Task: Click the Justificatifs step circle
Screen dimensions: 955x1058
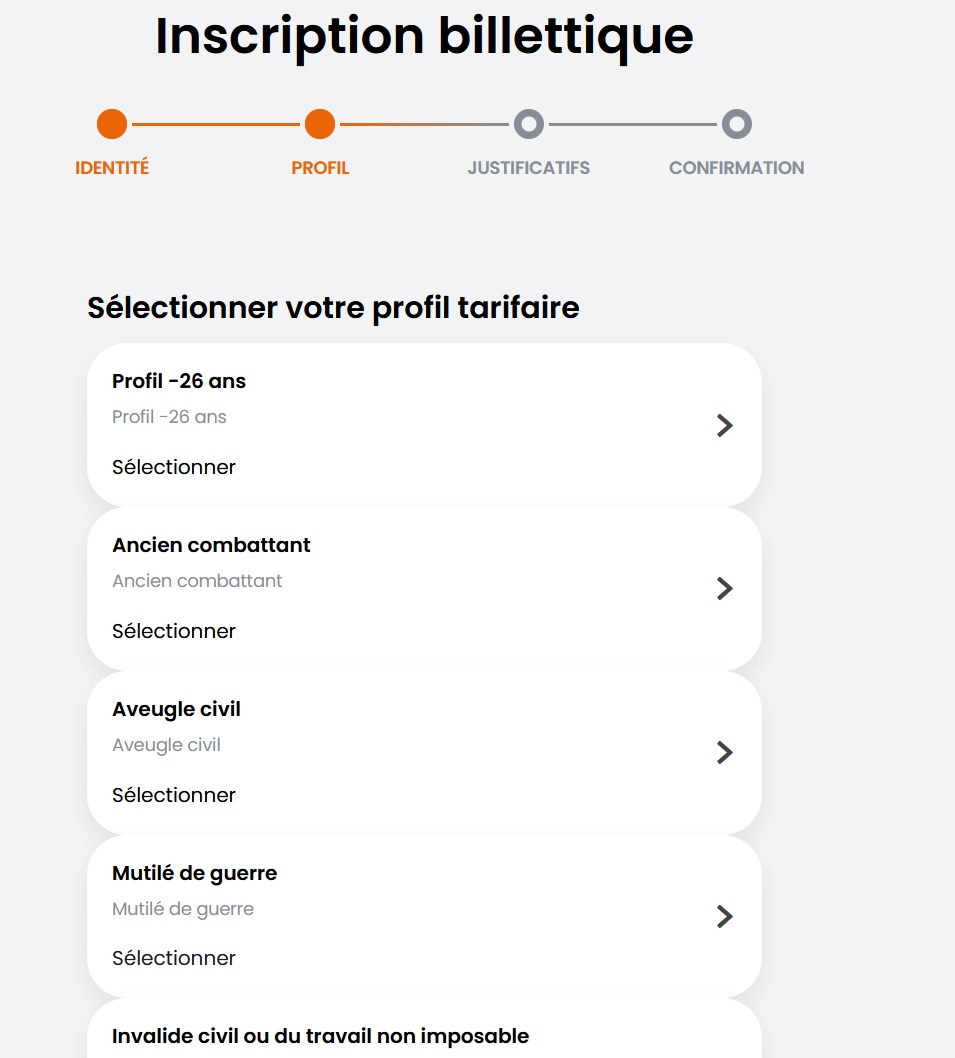Action: tap(528, 125)
